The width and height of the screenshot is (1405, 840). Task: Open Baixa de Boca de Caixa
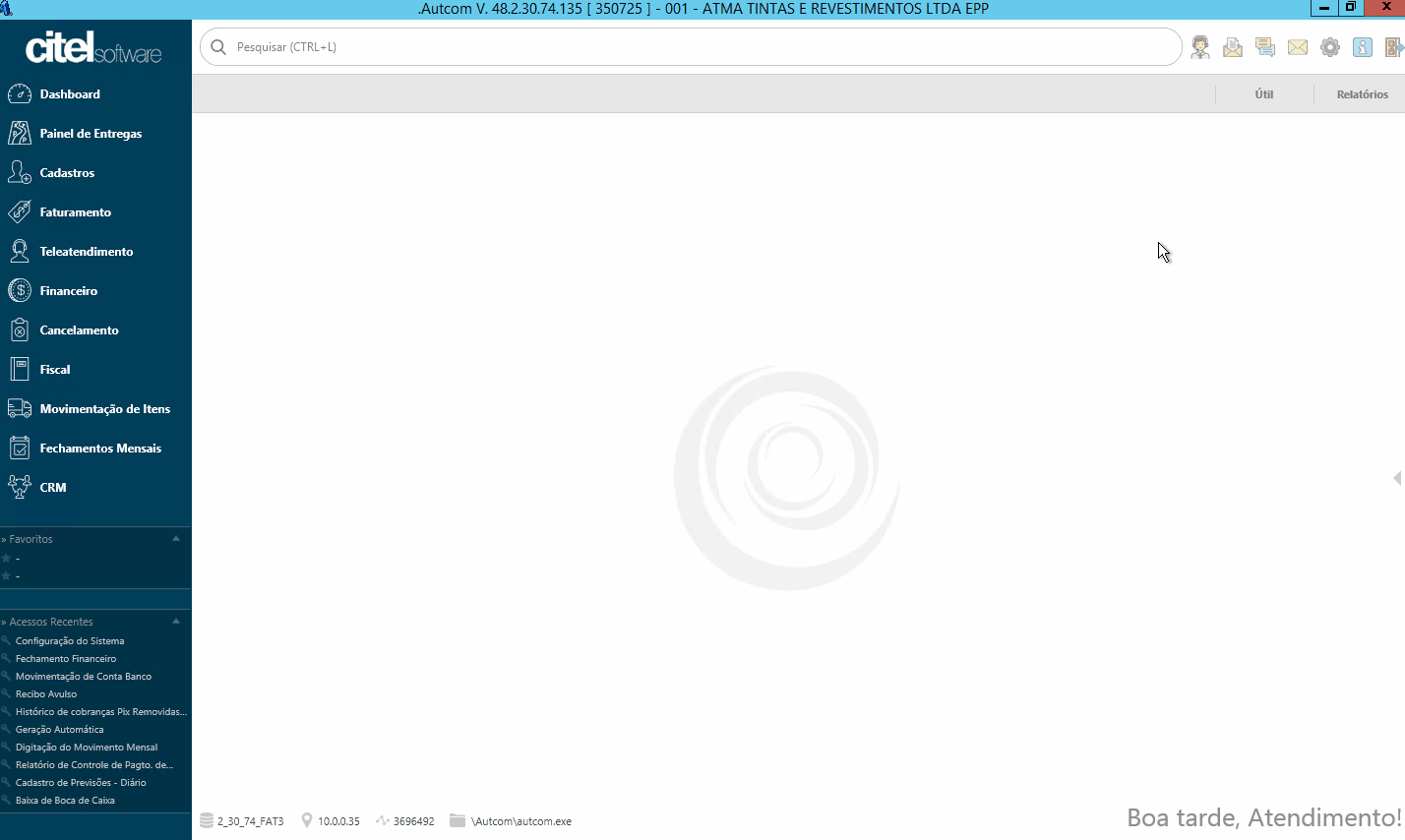pos(65,800)
